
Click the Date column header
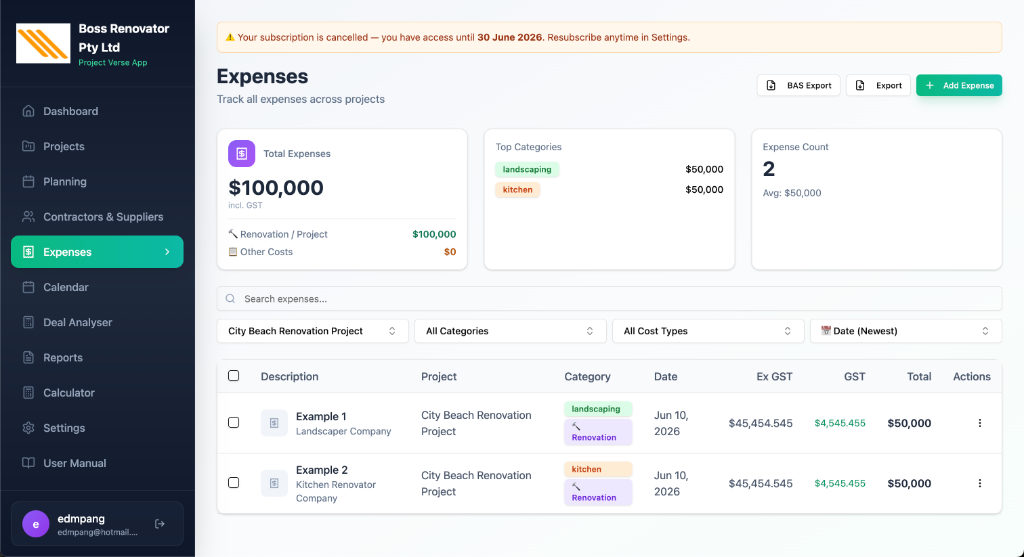(x=665, y=377)
